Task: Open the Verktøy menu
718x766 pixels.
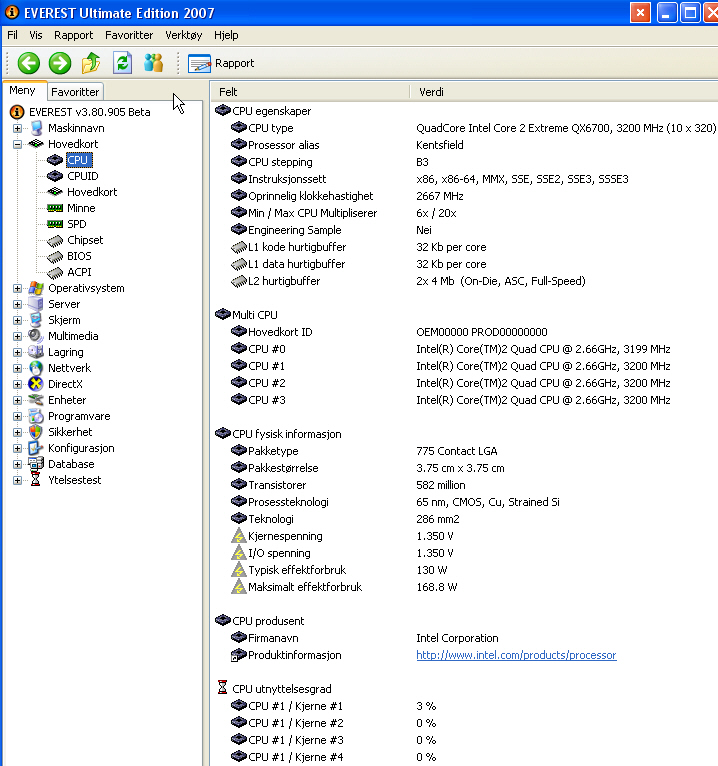Action: (183, 35)
